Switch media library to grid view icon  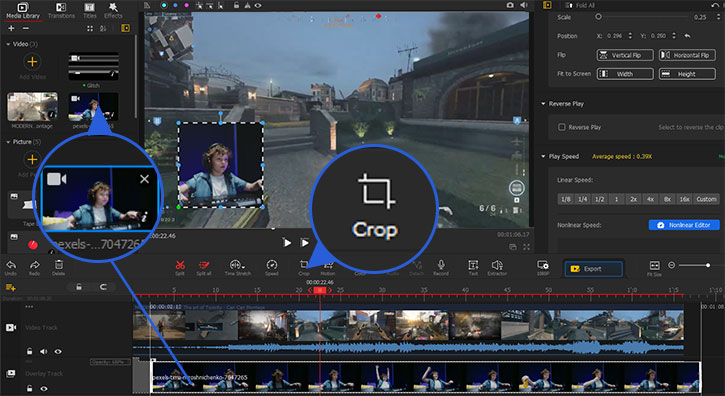coord(90,29)
